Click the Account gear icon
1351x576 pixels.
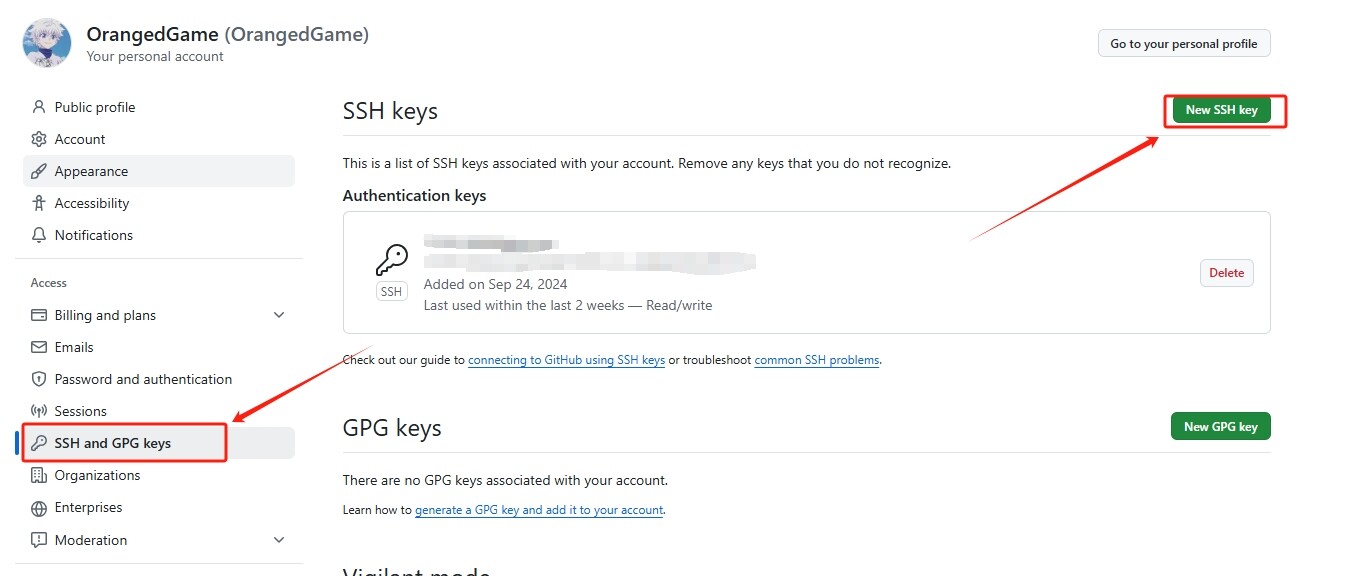click(x=39, y=139)
